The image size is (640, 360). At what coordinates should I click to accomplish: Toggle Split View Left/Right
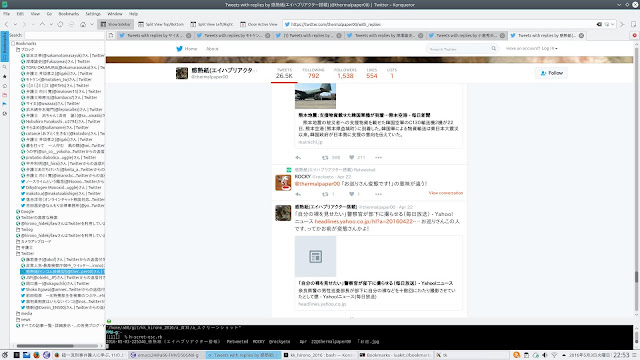click(x=212, y=24)
